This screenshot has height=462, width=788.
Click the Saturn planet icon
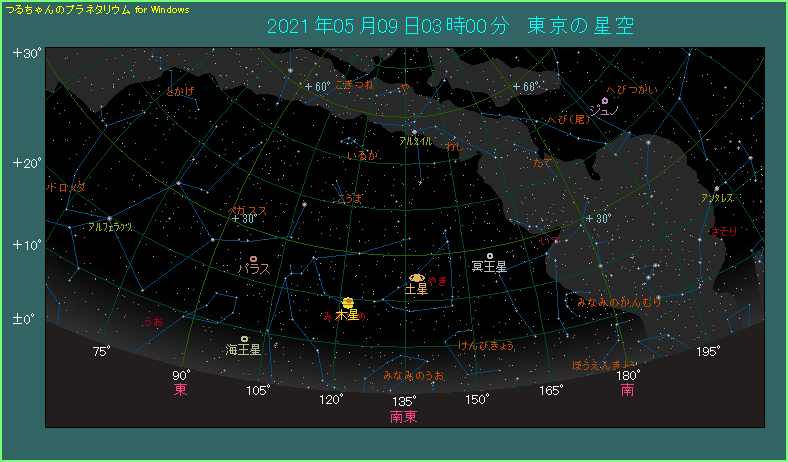point(417,277)
